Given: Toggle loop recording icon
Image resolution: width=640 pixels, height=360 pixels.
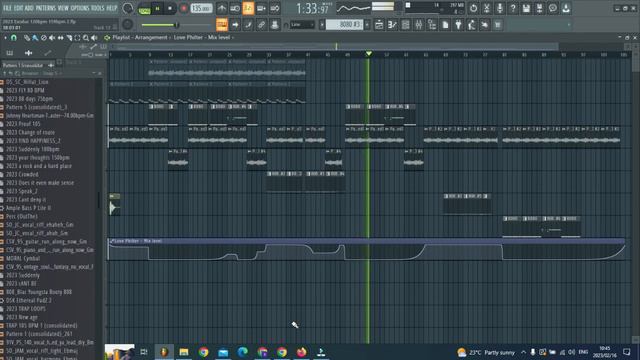Looking at the screenshot, I should [x=275, y=8].
